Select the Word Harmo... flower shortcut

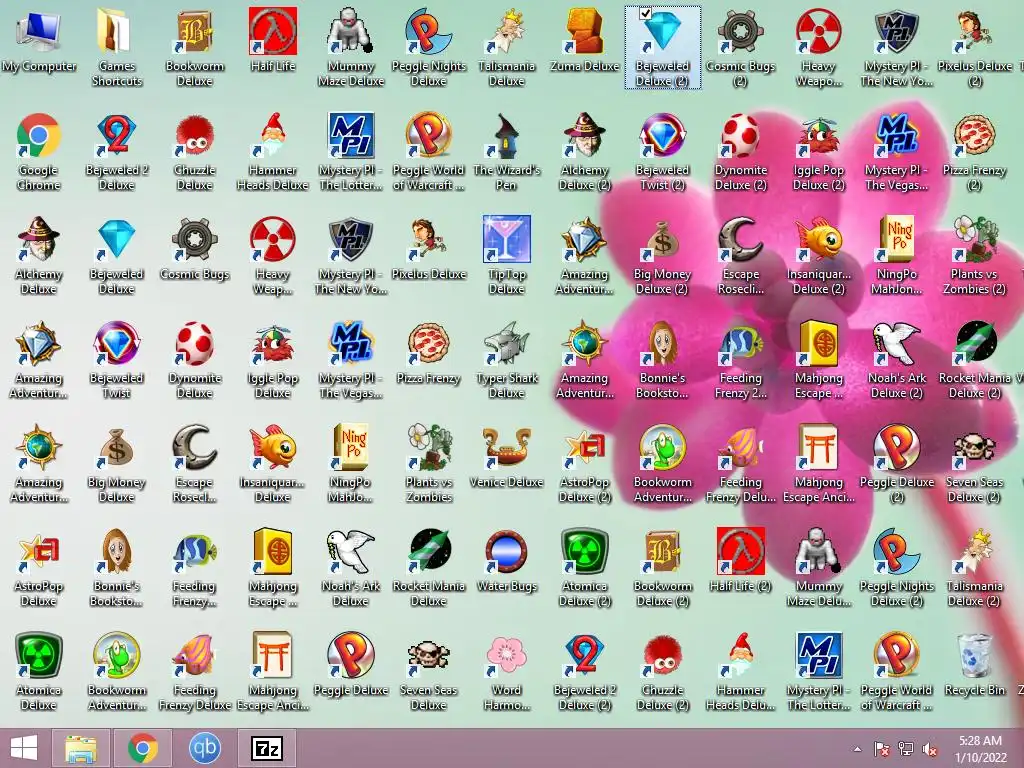point(507,671)
